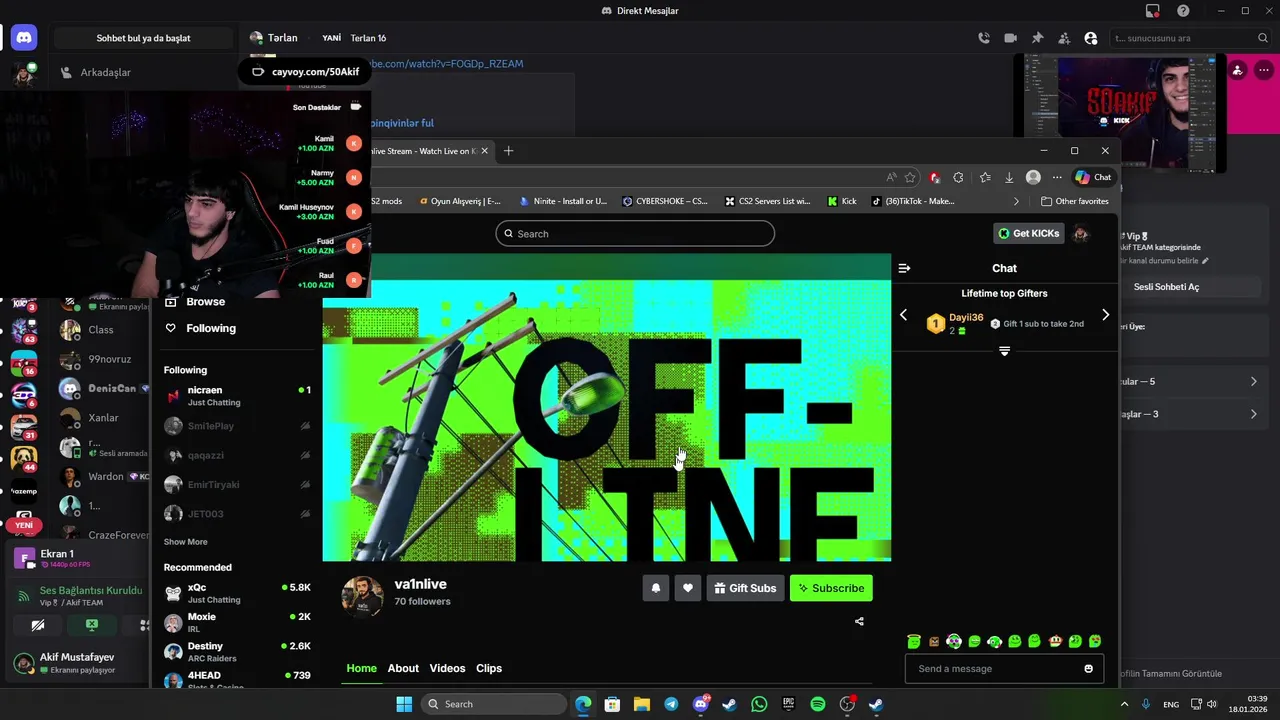Show more bookmarks chevron in favorites bar
This screenshot has height=720, width=1280.
coord(1016,201)
